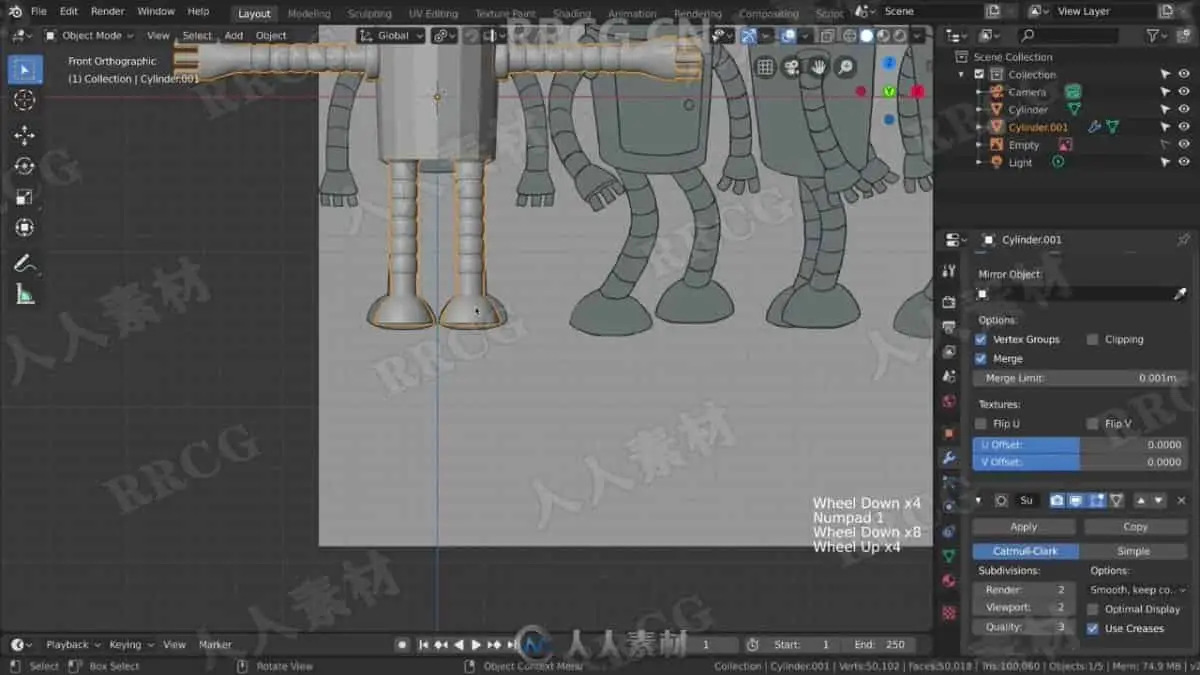Disable the Vertex Groups checkbox
Viewport: 1200px width, 675px height.
pyautogui.click(x=980, y=340)
